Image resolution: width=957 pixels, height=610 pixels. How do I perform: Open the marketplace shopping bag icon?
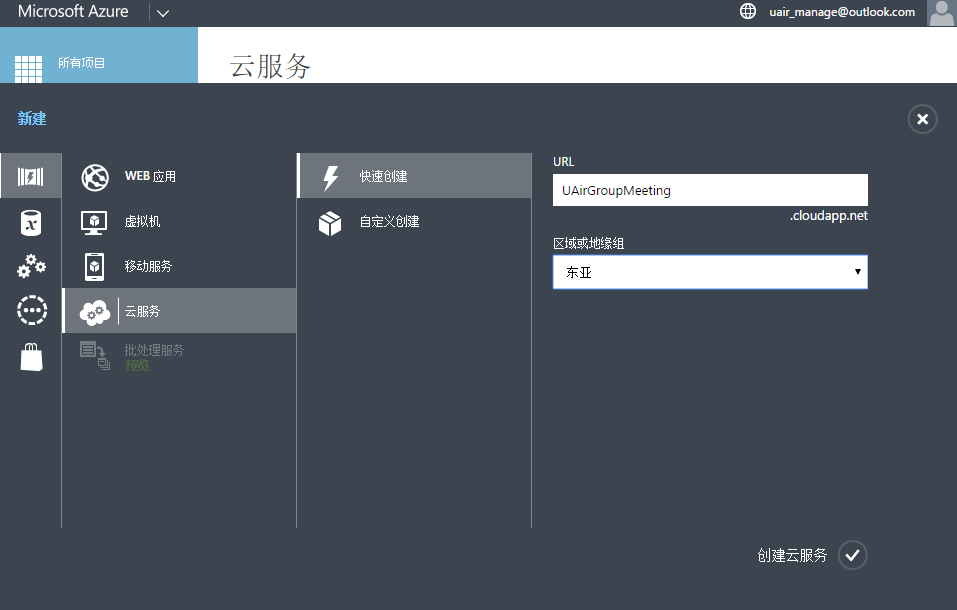(31, 356)
